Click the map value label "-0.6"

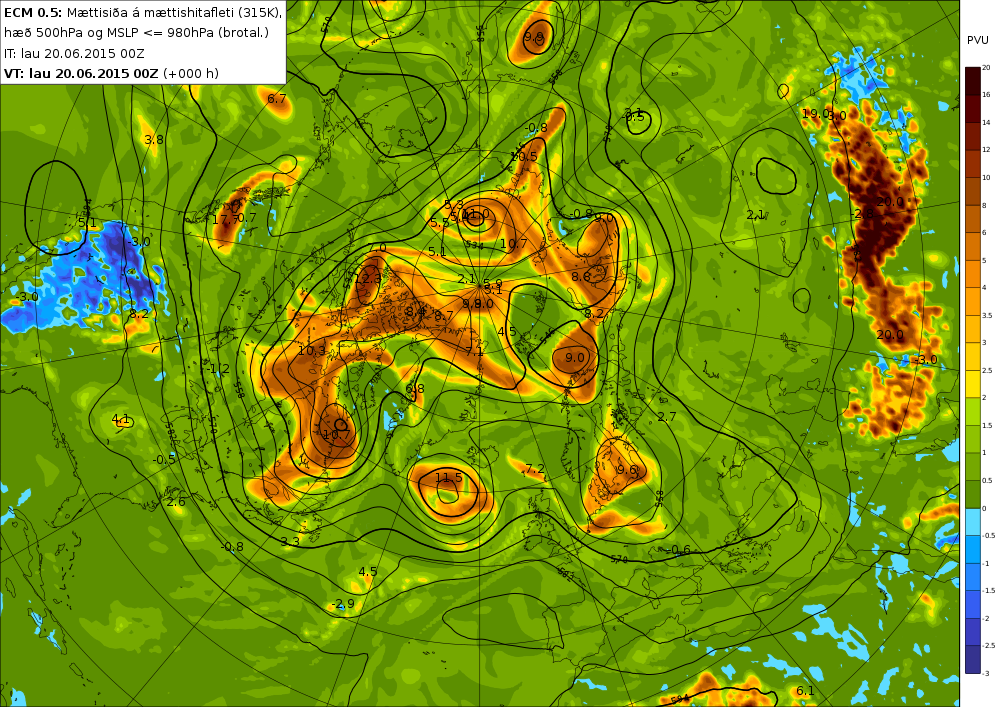click(679, 550)
